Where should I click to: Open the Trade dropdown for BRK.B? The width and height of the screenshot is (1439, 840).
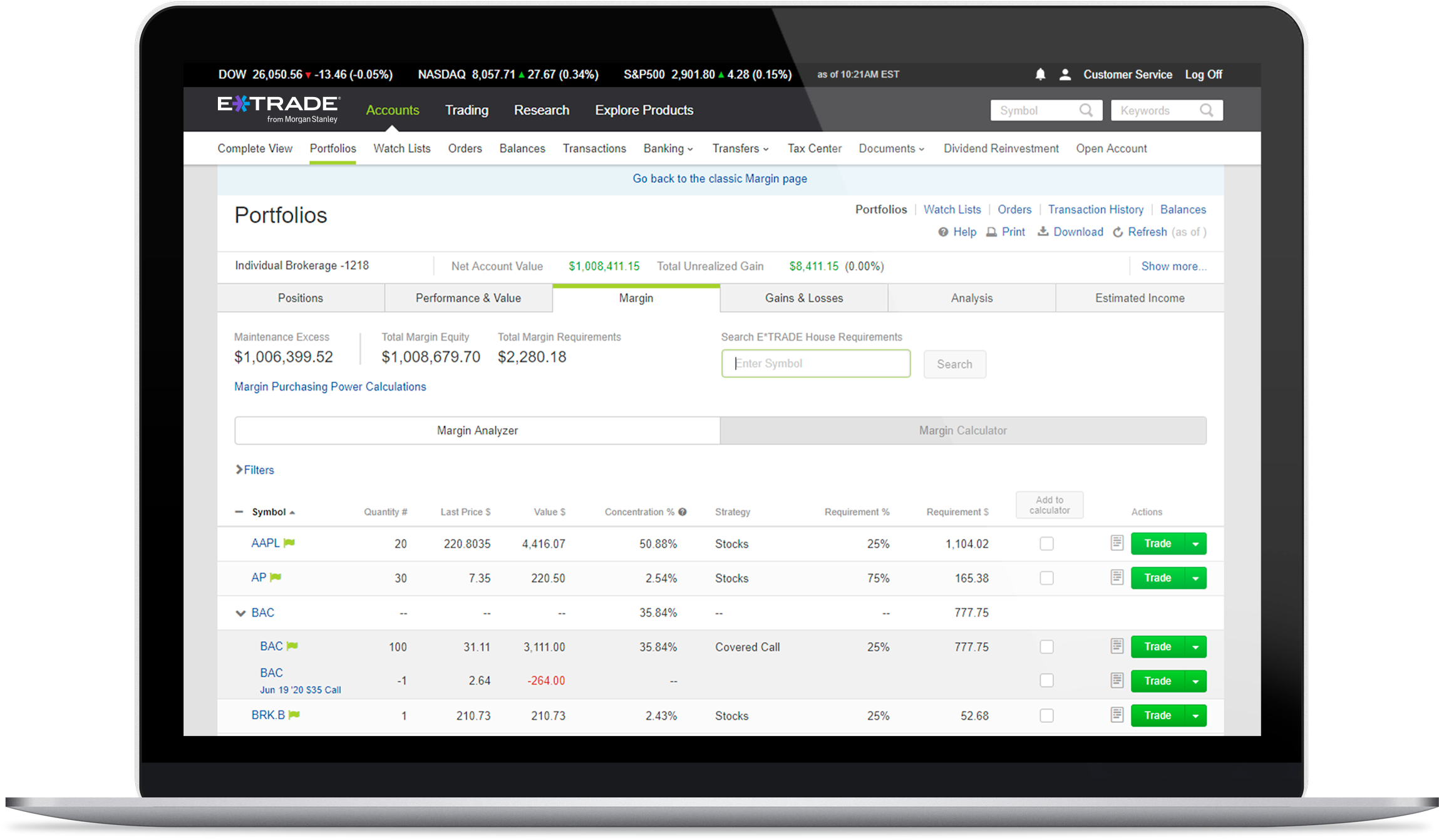[1195, 715]
